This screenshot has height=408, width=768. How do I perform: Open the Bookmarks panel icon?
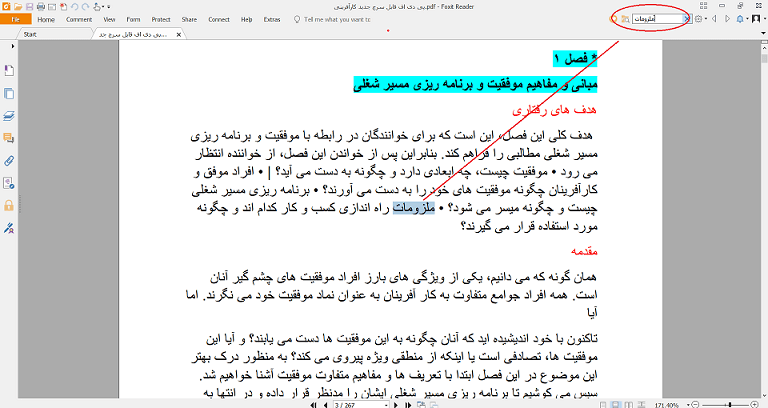pyautogui.click(x=9, y=71)
